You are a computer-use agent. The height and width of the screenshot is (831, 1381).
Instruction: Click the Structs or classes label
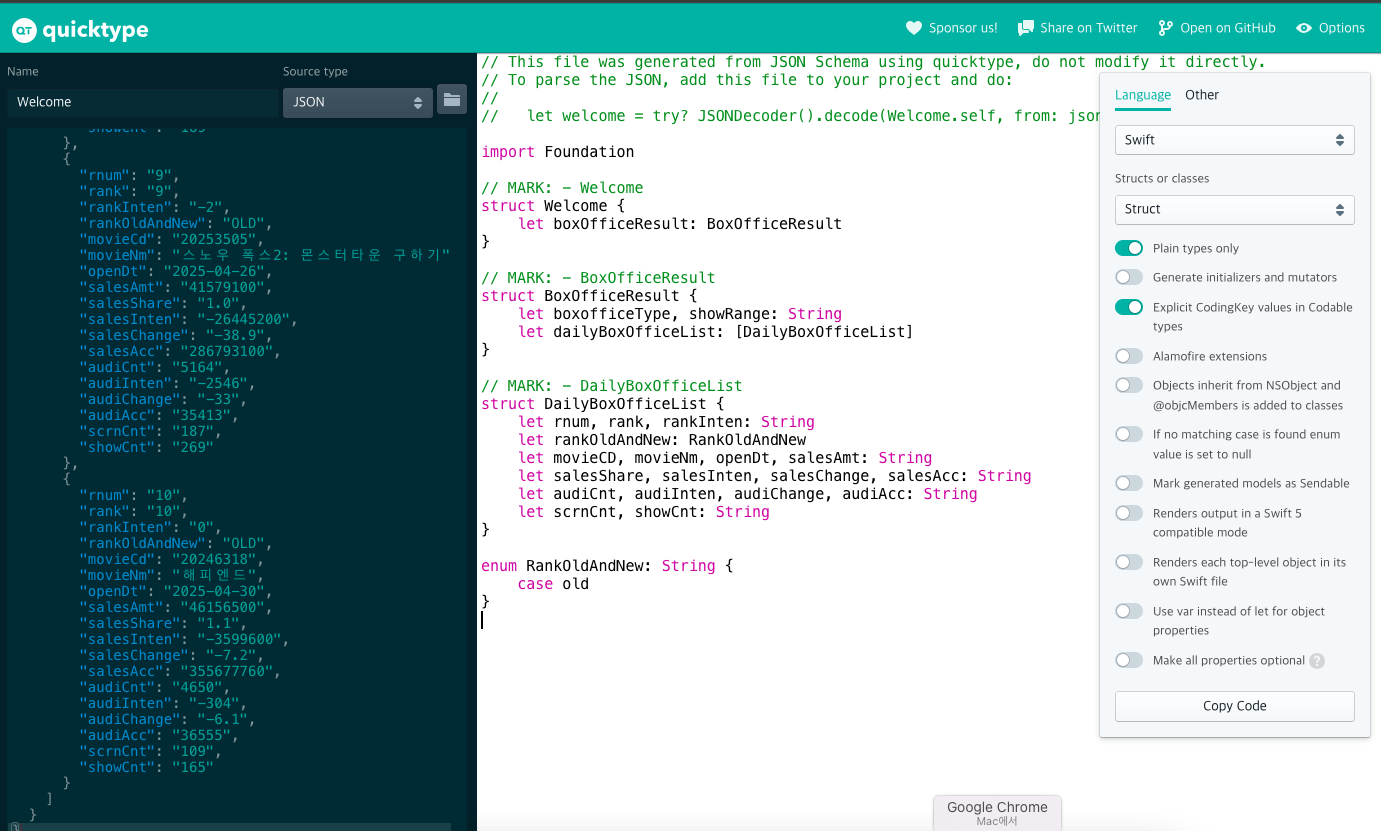(x=1162, y=178)
